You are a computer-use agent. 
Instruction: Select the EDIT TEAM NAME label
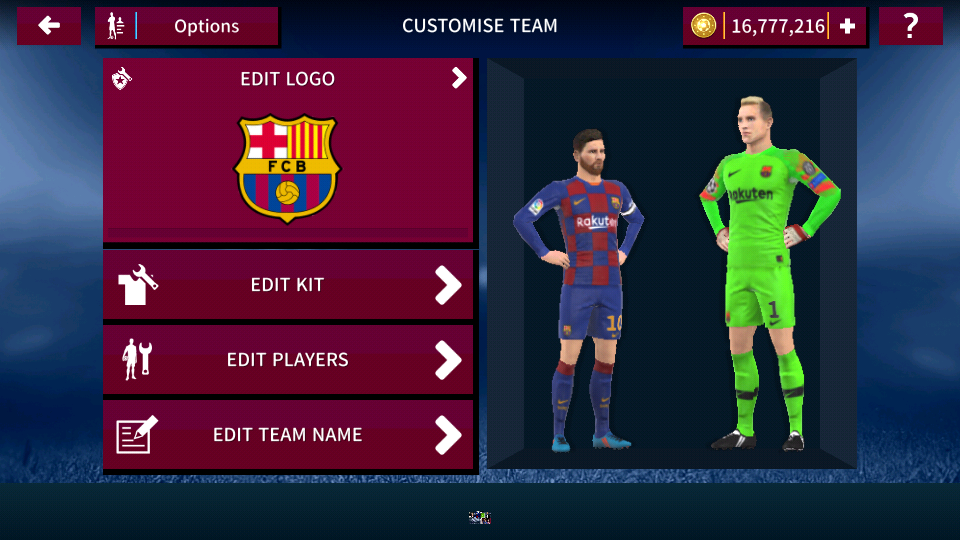288,435
